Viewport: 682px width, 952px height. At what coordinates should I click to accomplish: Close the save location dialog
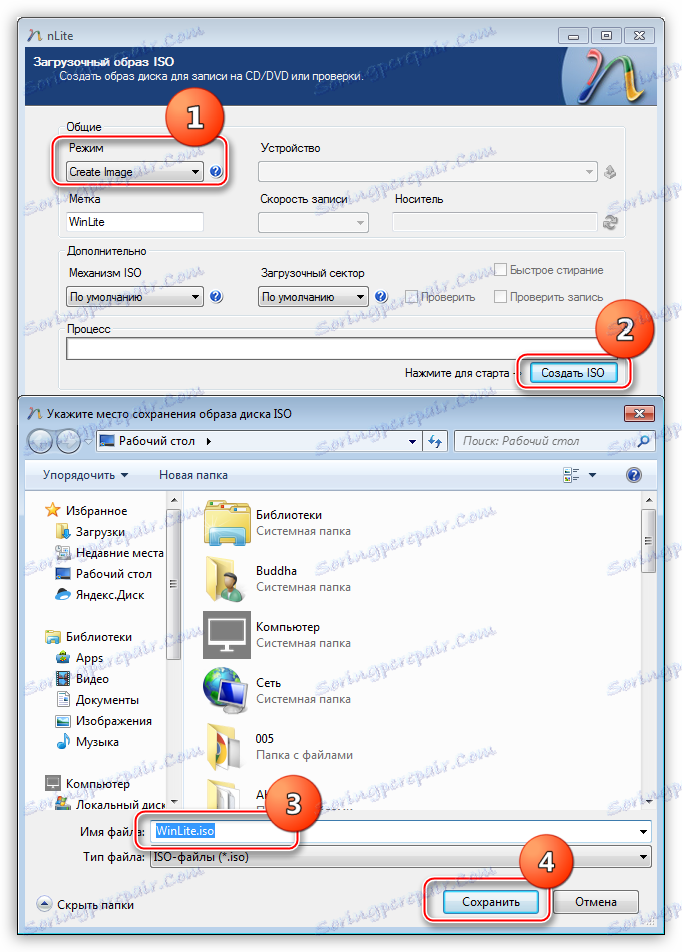point(639,413)
